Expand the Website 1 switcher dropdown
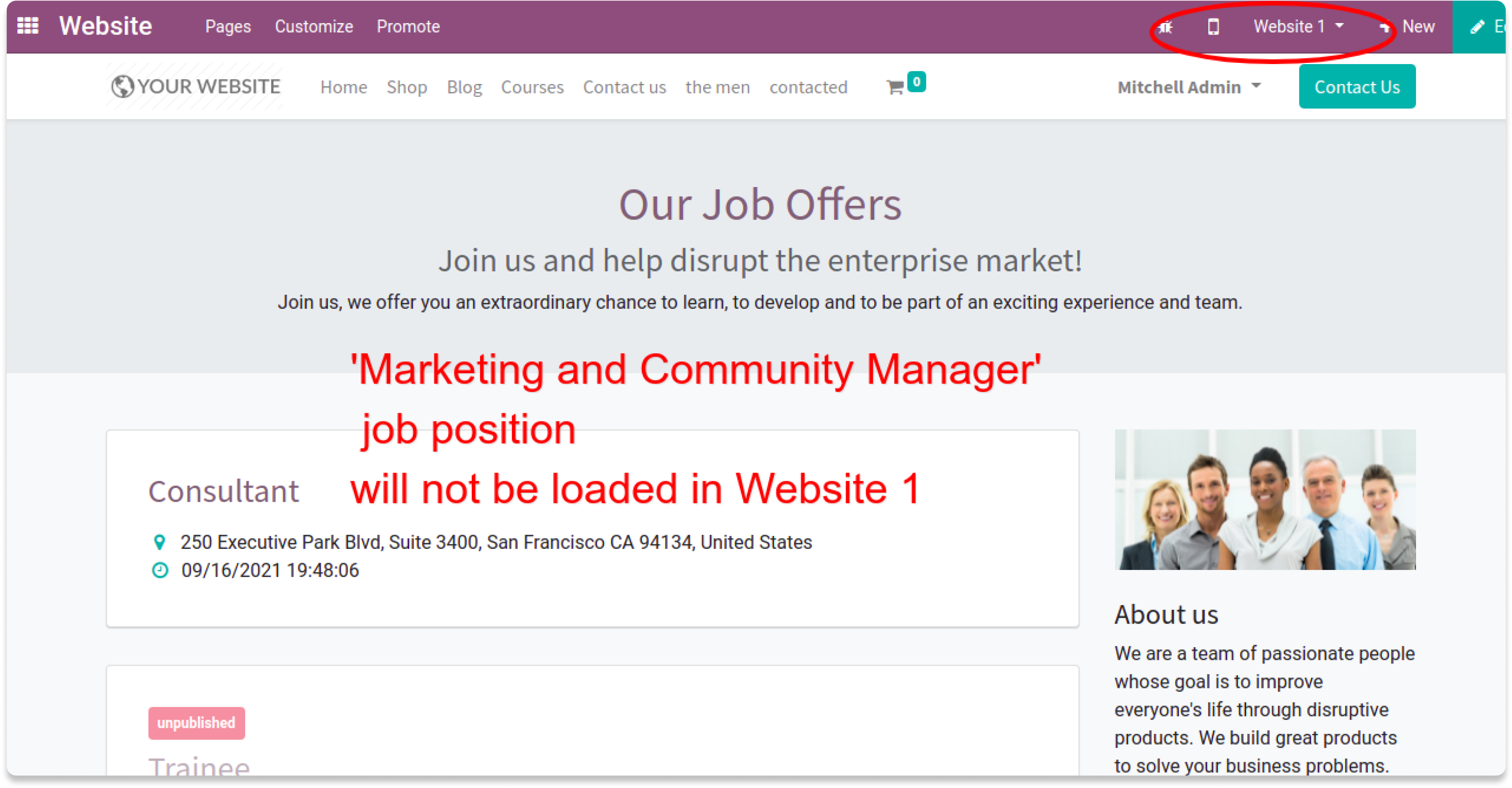Screen dimensions: 1512x788 pyautogui.click(x=1298, y=26)
